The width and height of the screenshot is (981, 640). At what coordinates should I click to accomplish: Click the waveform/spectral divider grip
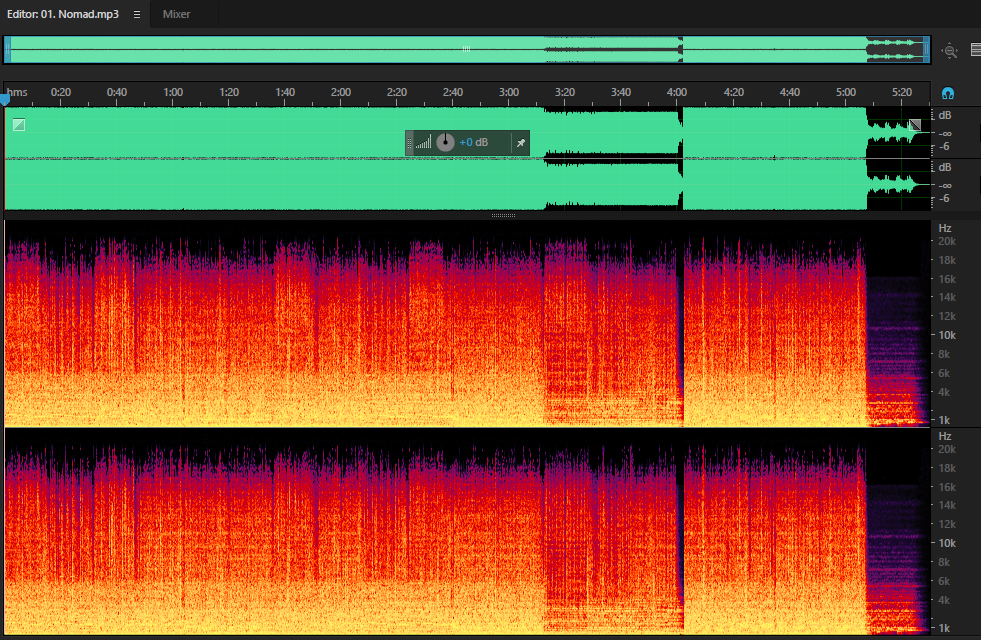click(503, 215)
